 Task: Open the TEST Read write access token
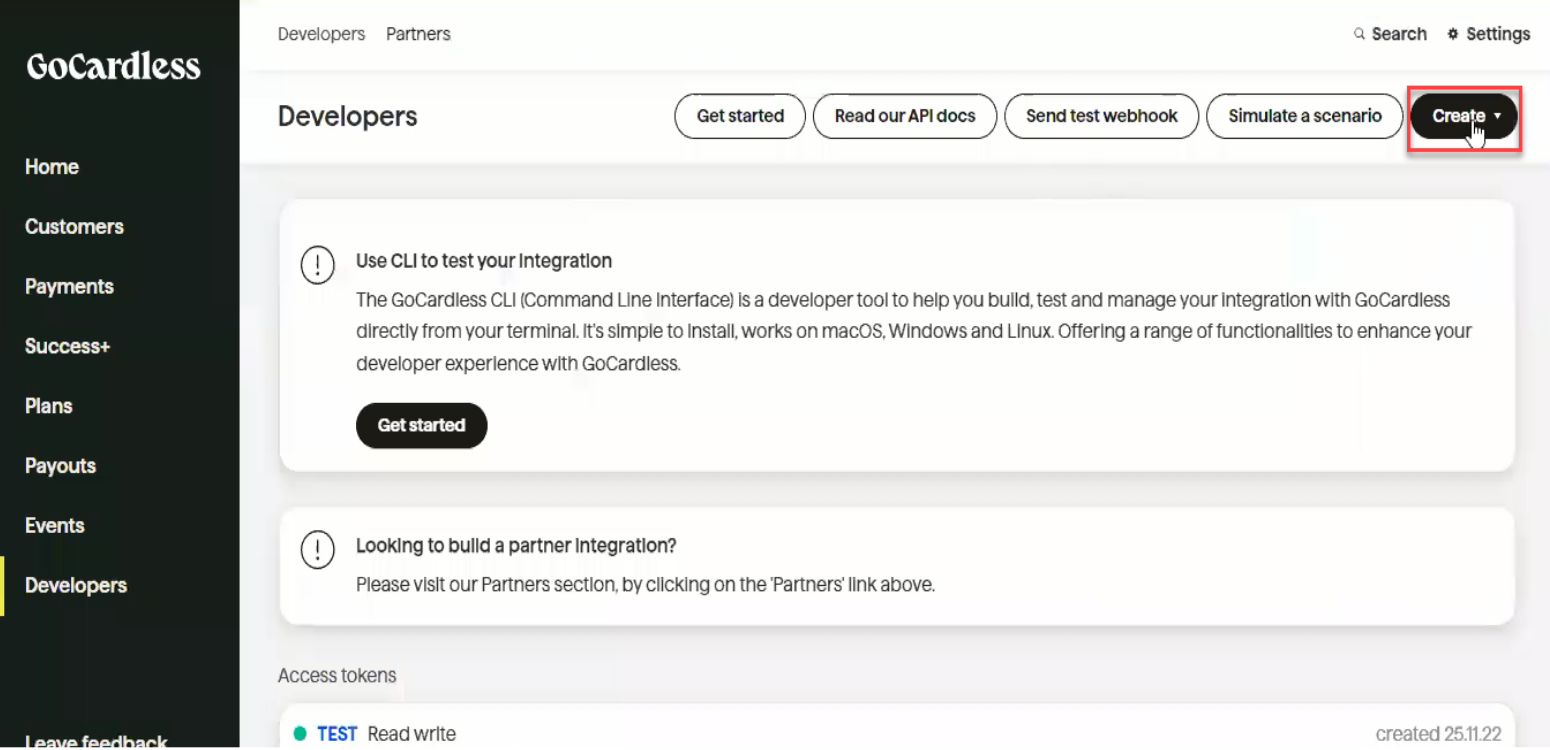pyautogui.click(x=897, y=730)
